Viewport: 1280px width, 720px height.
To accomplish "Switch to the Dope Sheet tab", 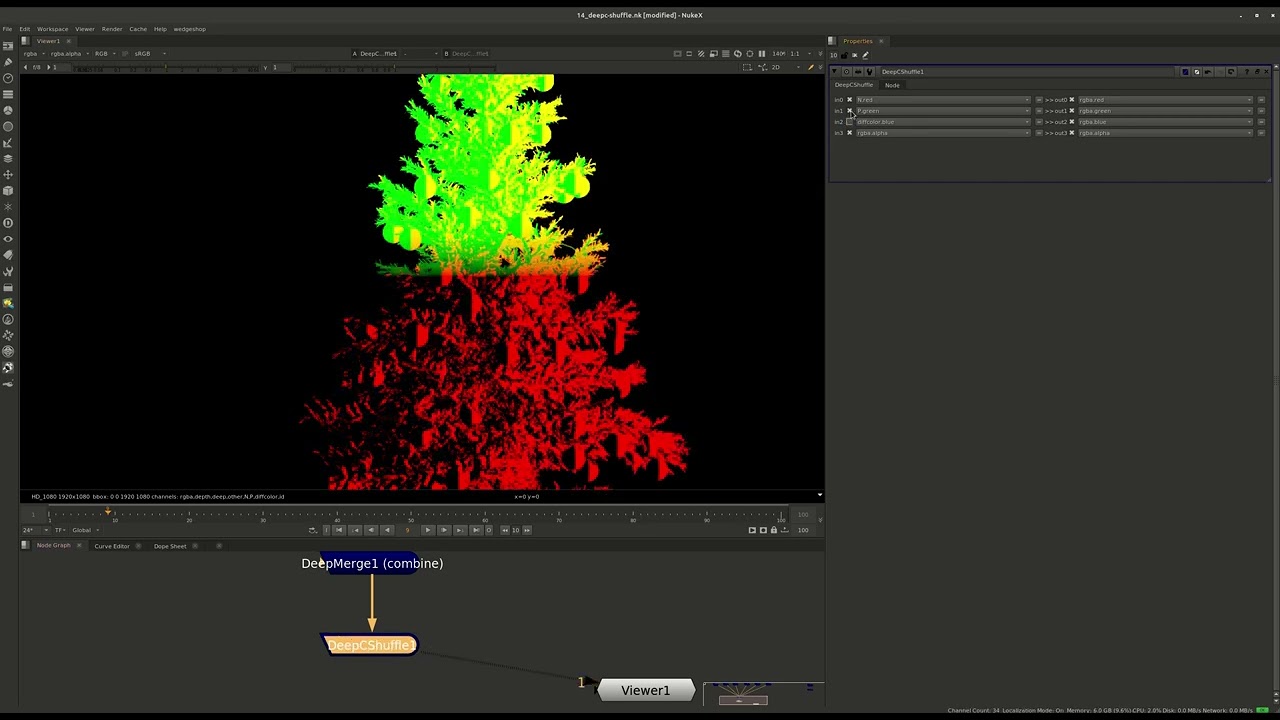I will pos(170,546).
